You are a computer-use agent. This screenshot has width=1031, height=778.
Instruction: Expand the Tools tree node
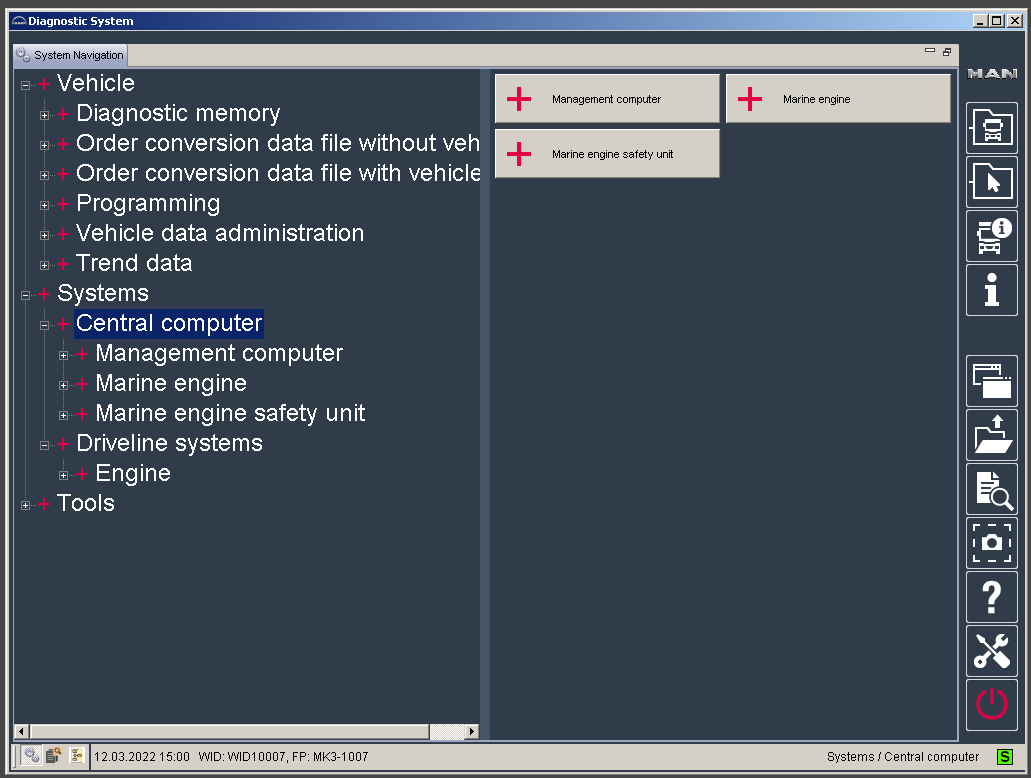tap(25, 505)
